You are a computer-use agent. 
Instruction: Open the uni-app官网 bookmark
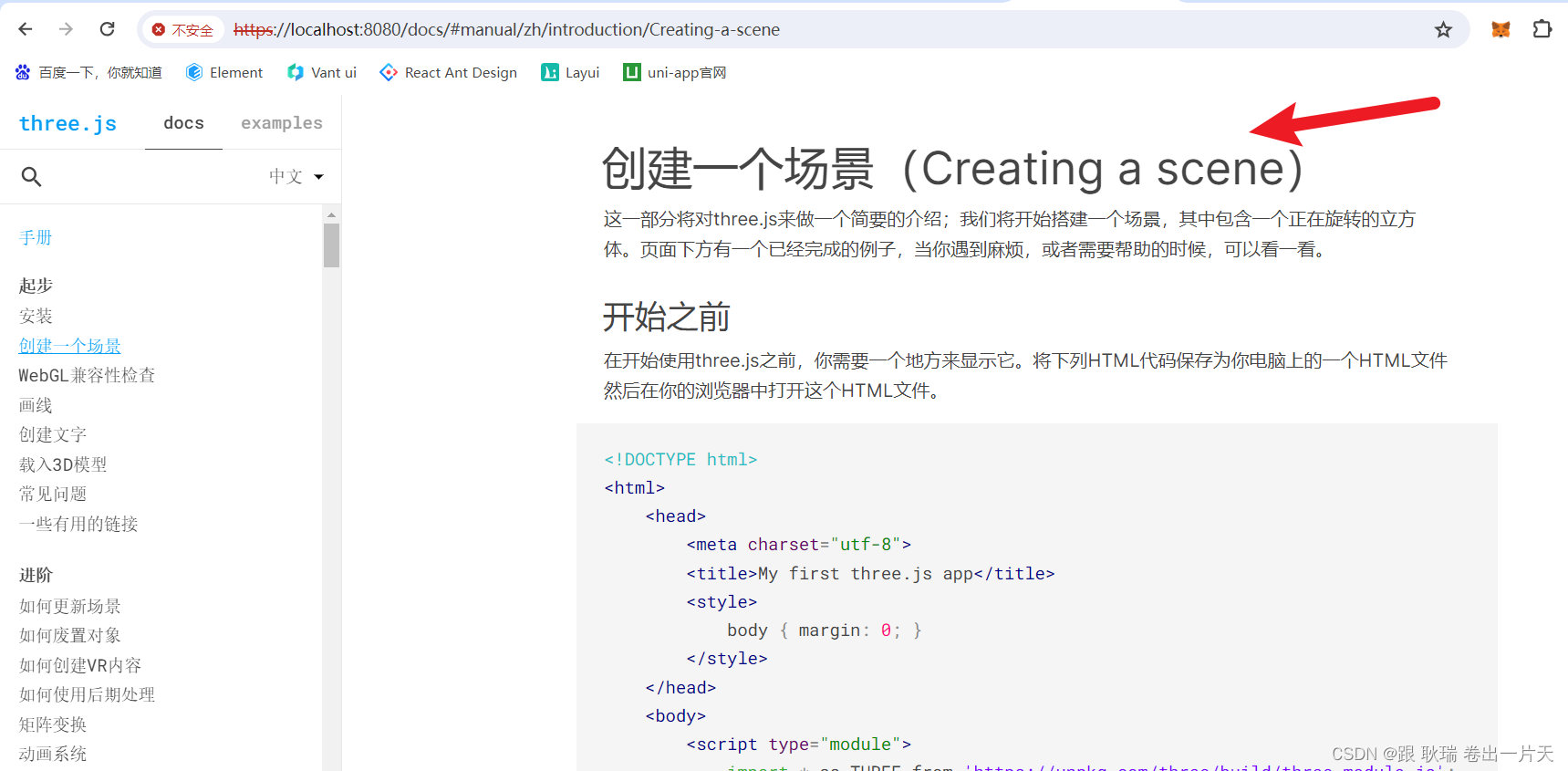click(675, 72)
